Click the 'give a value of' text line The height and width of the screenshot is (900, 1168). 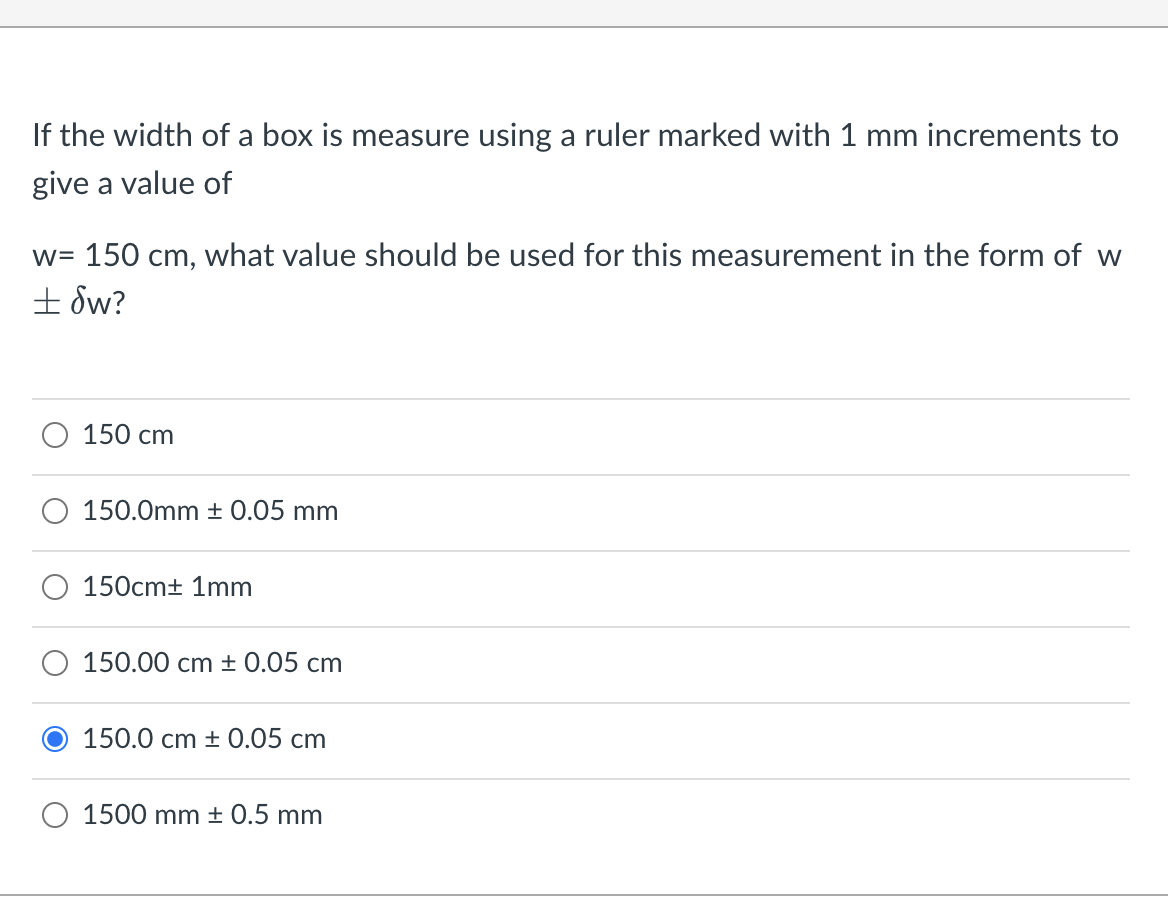[131, 183]
